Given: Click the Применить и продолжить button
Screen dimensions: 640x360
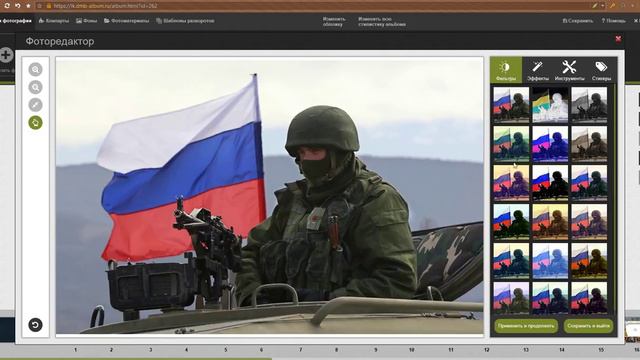Looking at the screenshot, I should click(526, 326).
